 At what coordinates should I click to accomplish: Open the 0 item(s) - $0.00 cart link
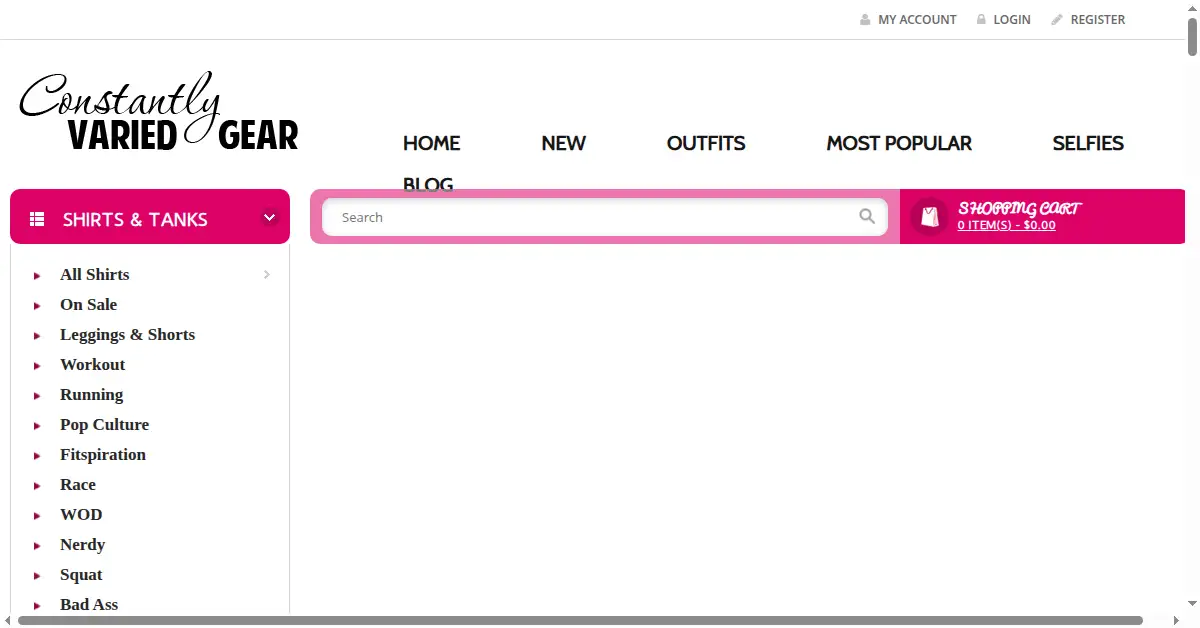[1006, 226]
